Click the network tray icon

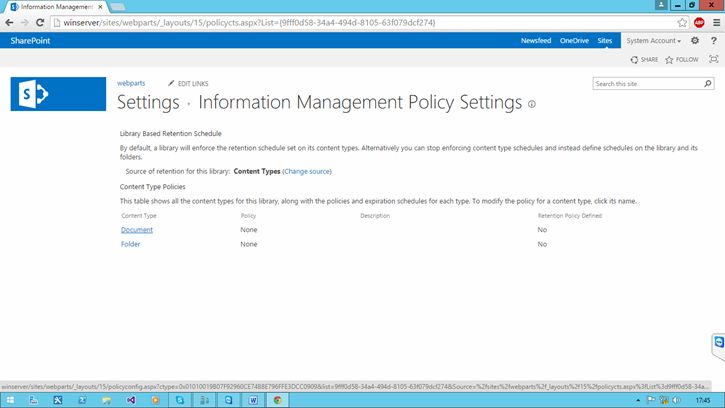pos(664,400)
